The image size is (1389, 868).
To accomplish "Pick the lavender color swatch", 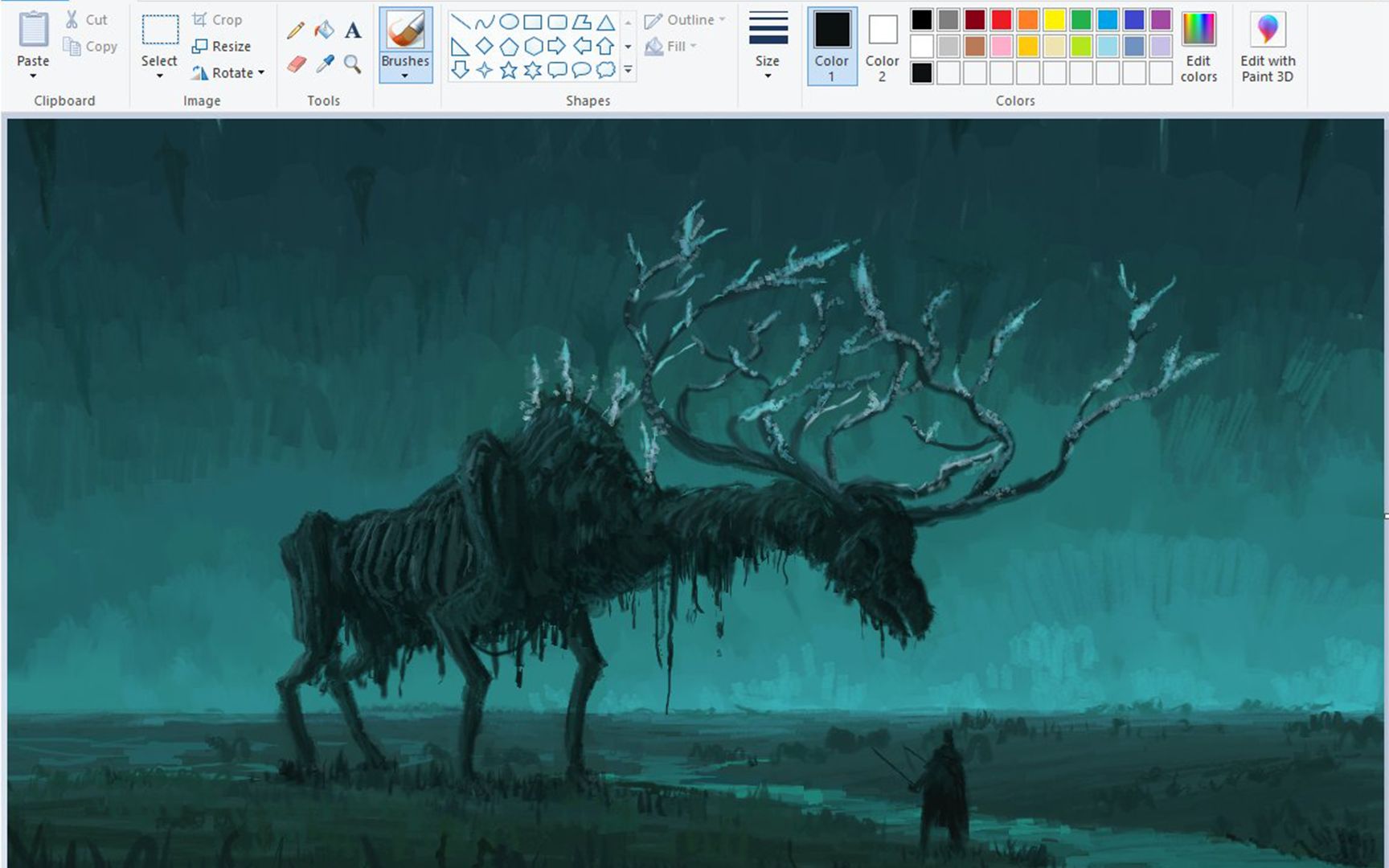I will [1161, 46].
